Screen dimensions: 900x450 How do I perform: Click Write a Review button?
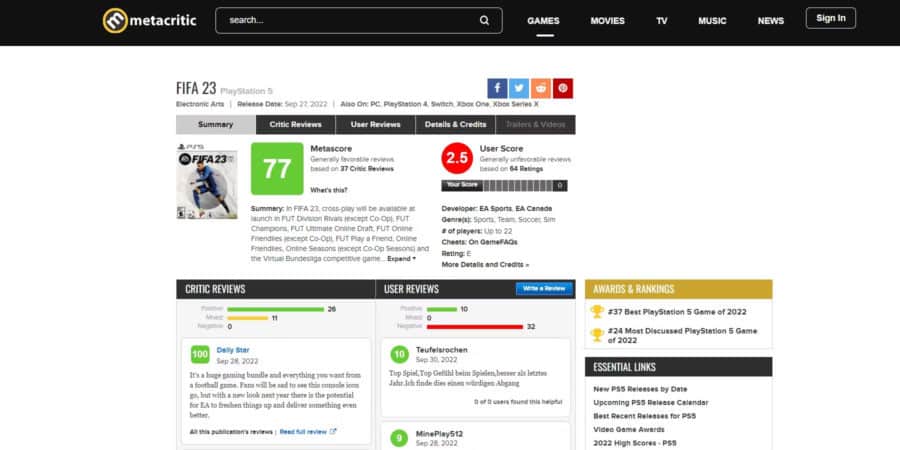544,289
